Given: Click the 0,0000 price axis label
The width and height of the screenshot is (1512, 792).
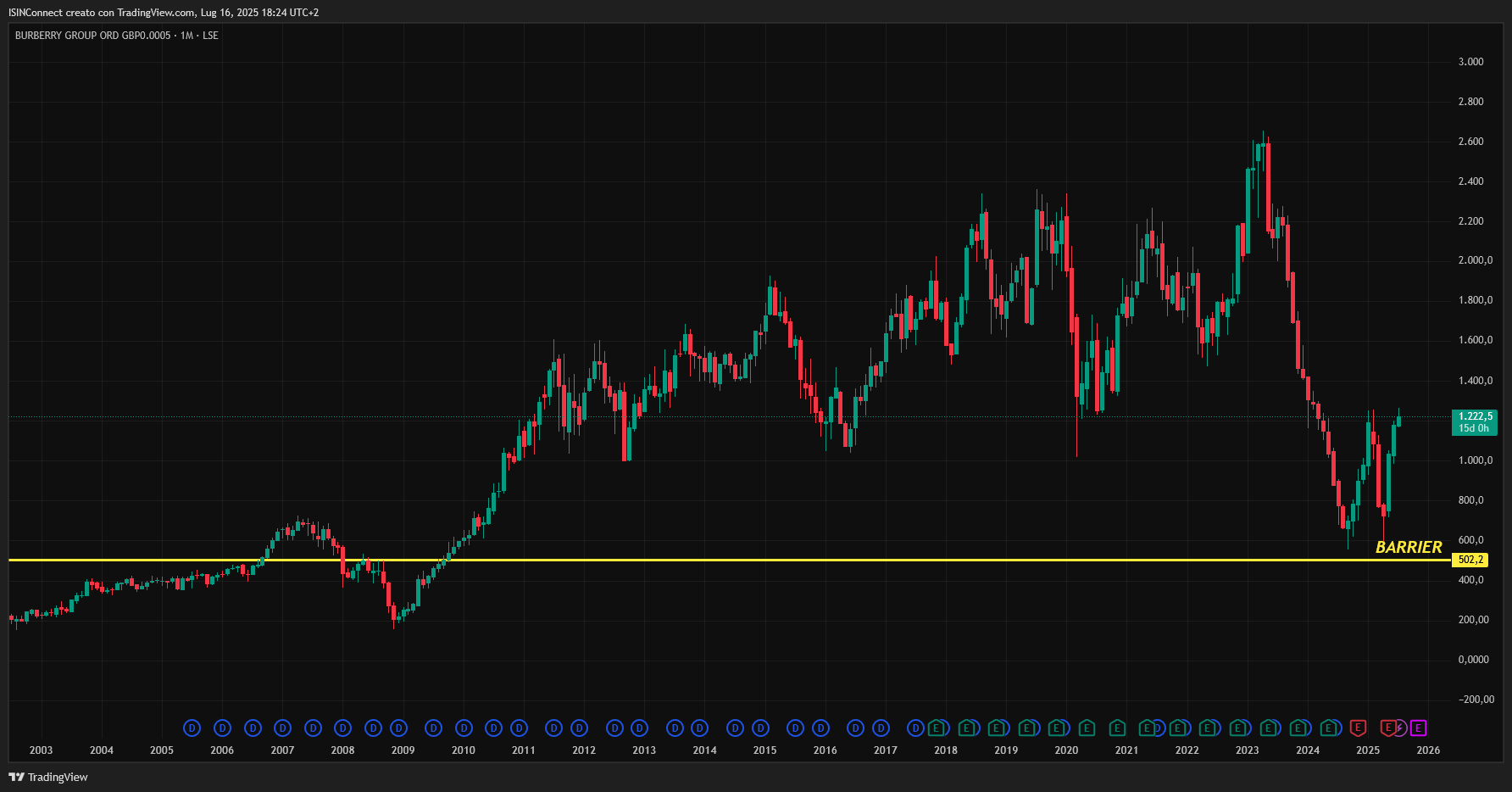Looking at the screenshot, I should tap(1473, 660).
